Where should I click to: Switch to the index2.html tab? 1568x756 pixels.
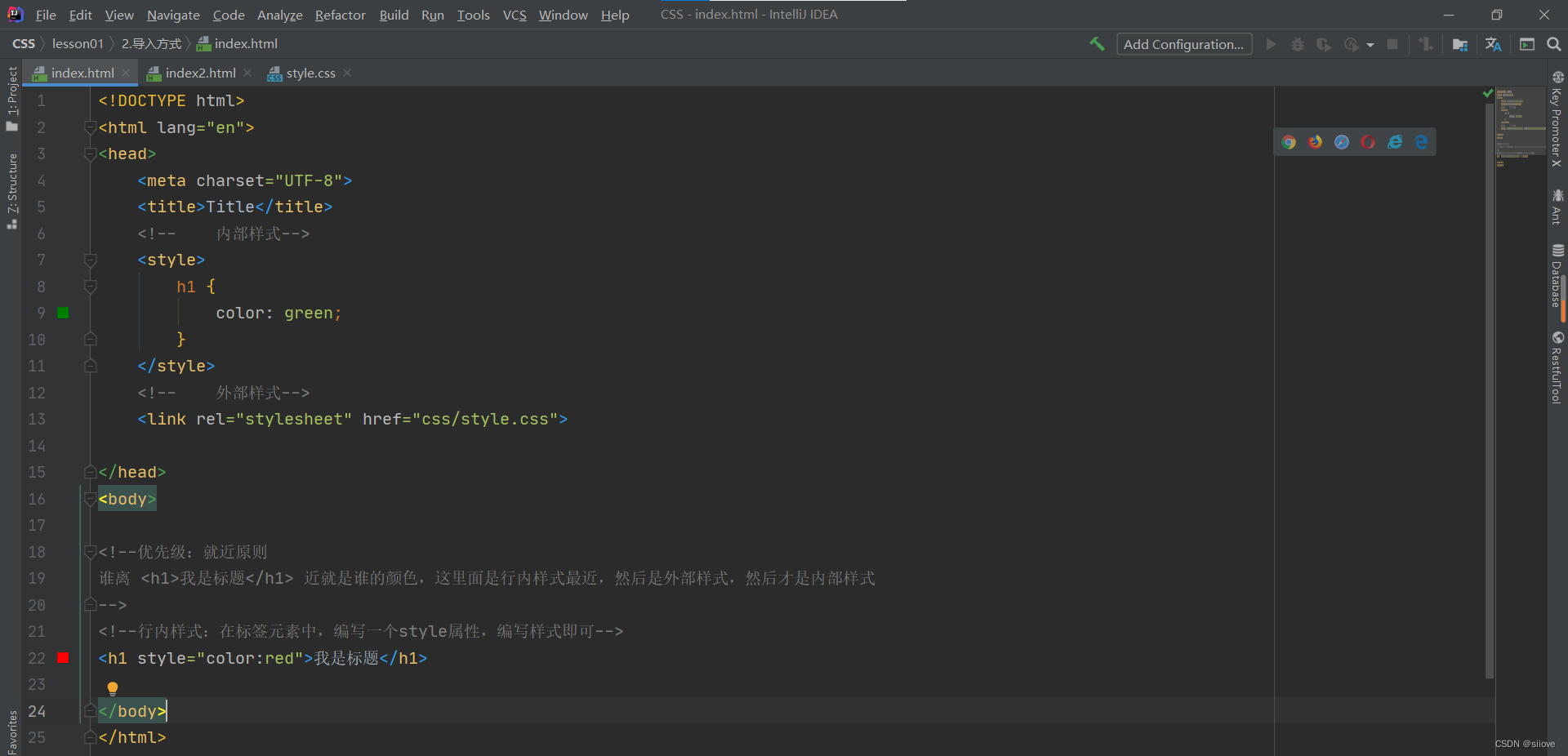(198, 73)
